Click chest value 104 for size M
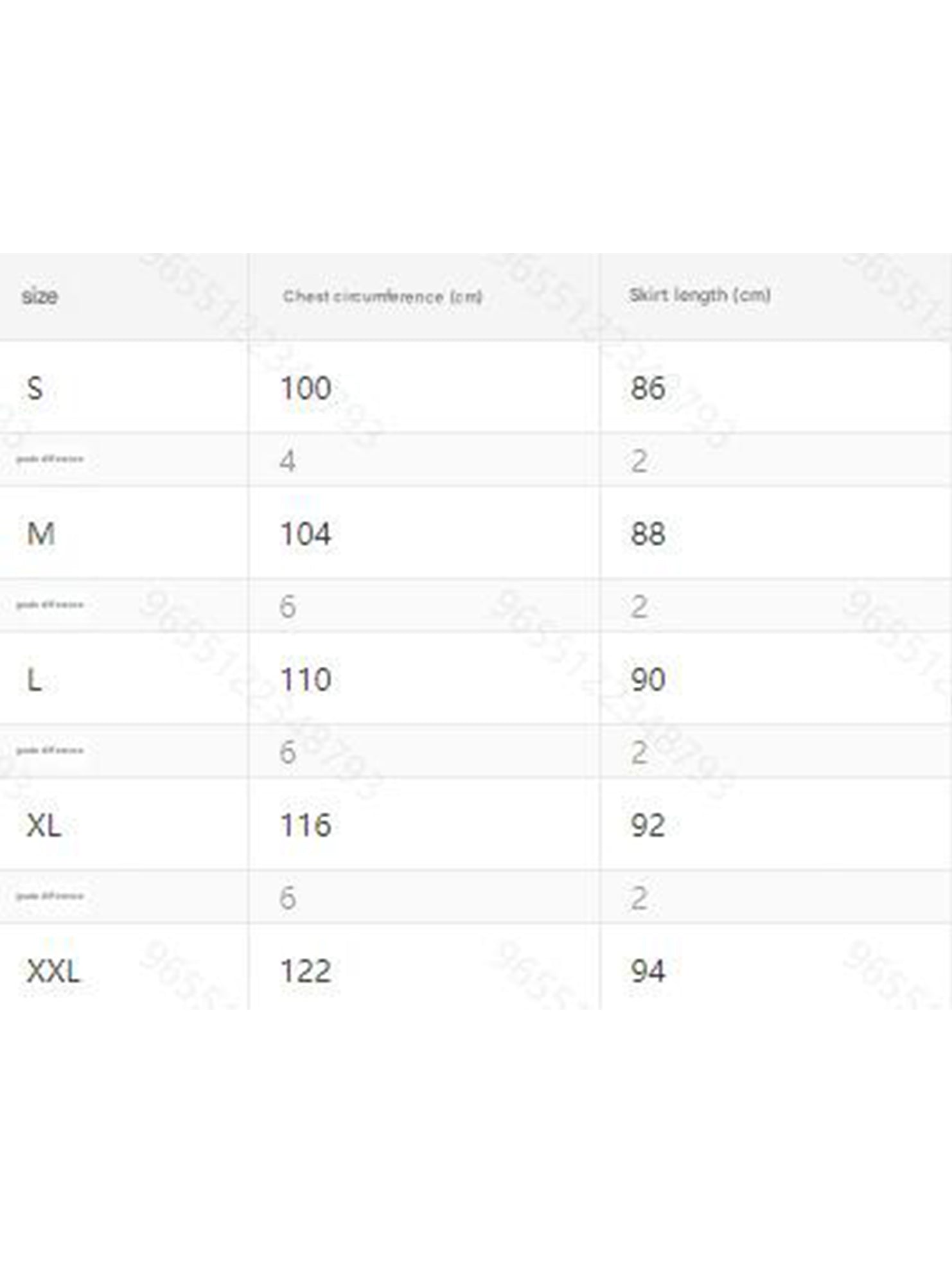The height and width of the screenshot is (1263, 952). (x=306, y=534)
